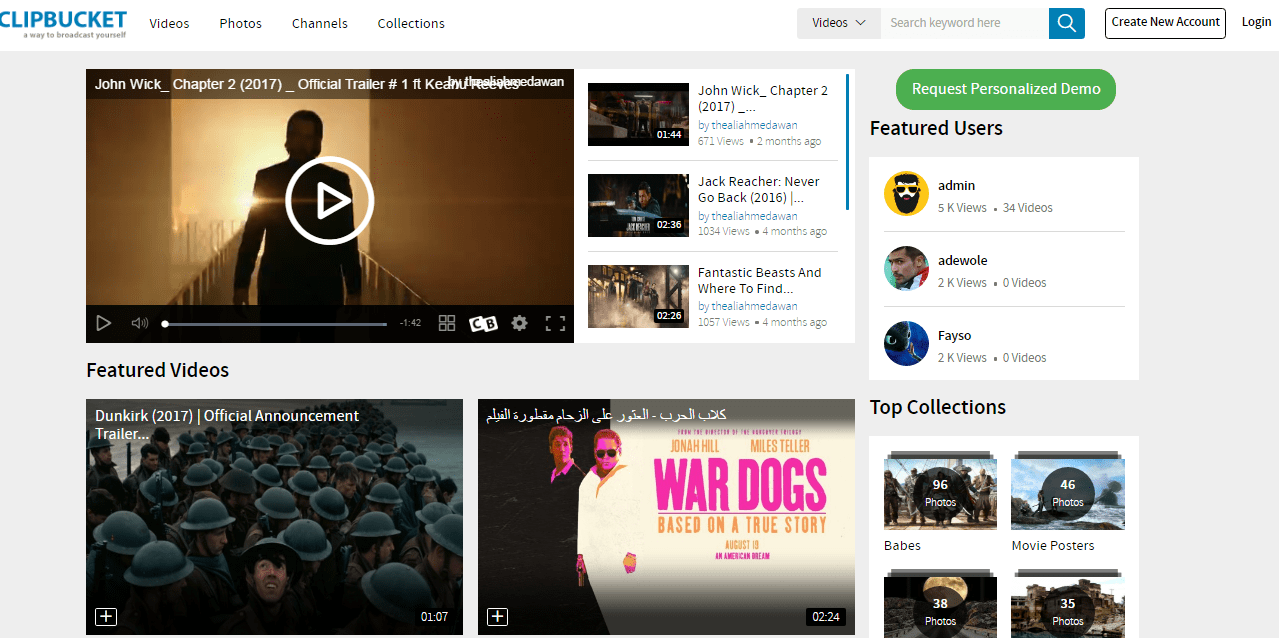Viewport: 1279px width, 638px height.
Task: Open adewole user avatar
Action: pyautogui.click(x=906, y=268)
